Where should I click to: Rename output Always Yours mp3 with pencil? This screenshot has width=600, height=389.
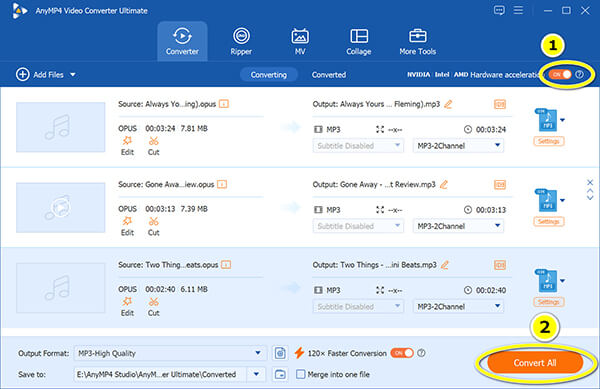[448, 104]
